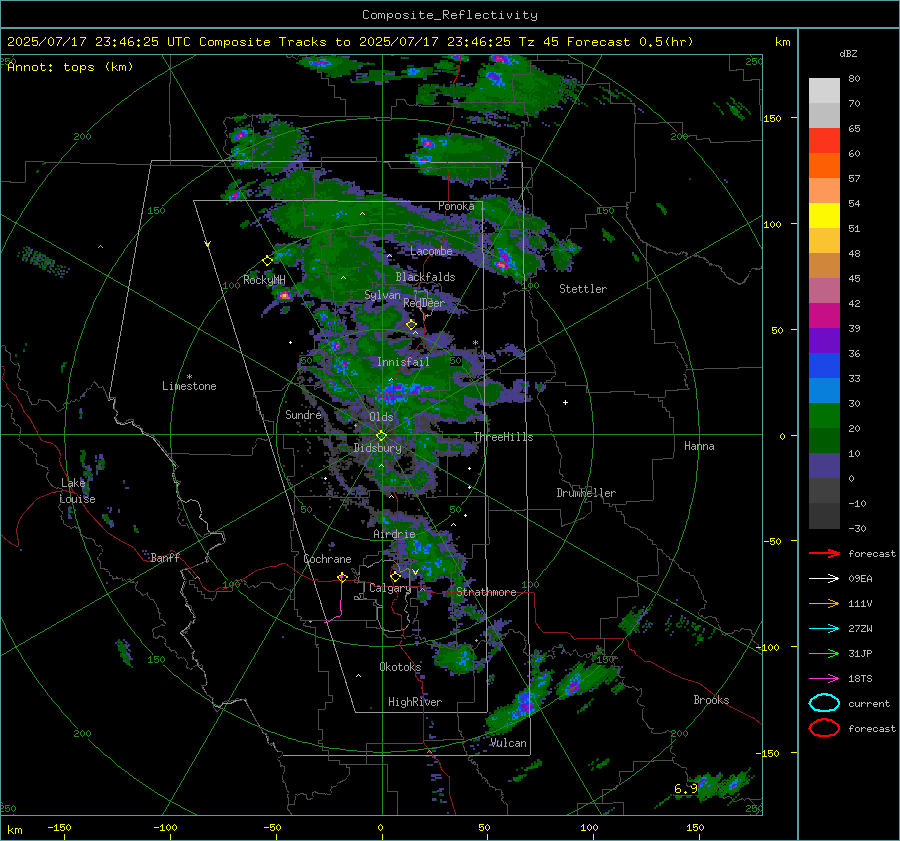
Task: Click the Calgary city label
Action: coord(390,588)
